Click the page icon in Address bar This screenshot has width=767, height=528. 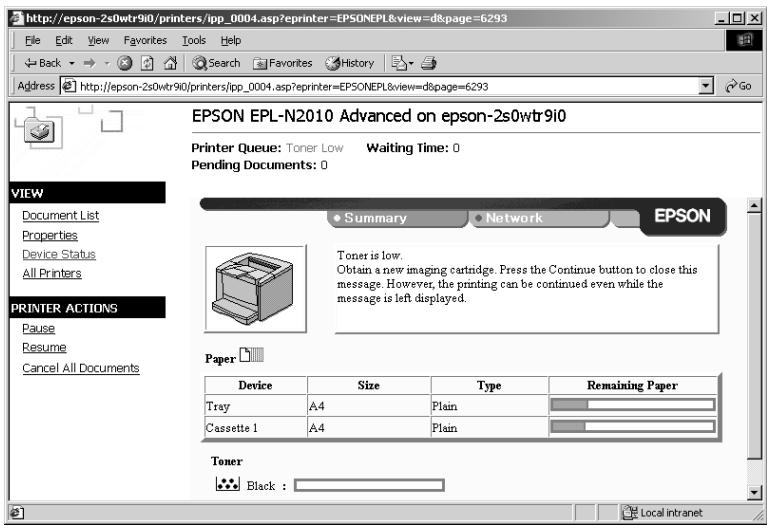69,86
